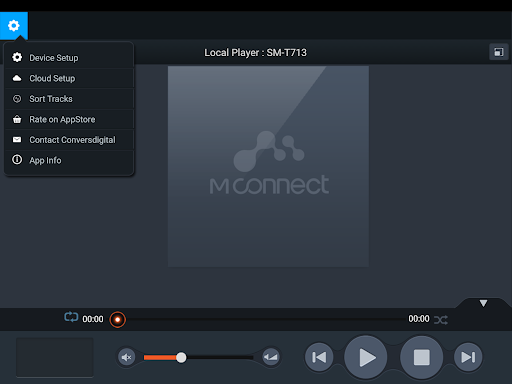Click the window layout icon top right
The image size is (512, 384).
click(499, 52)
